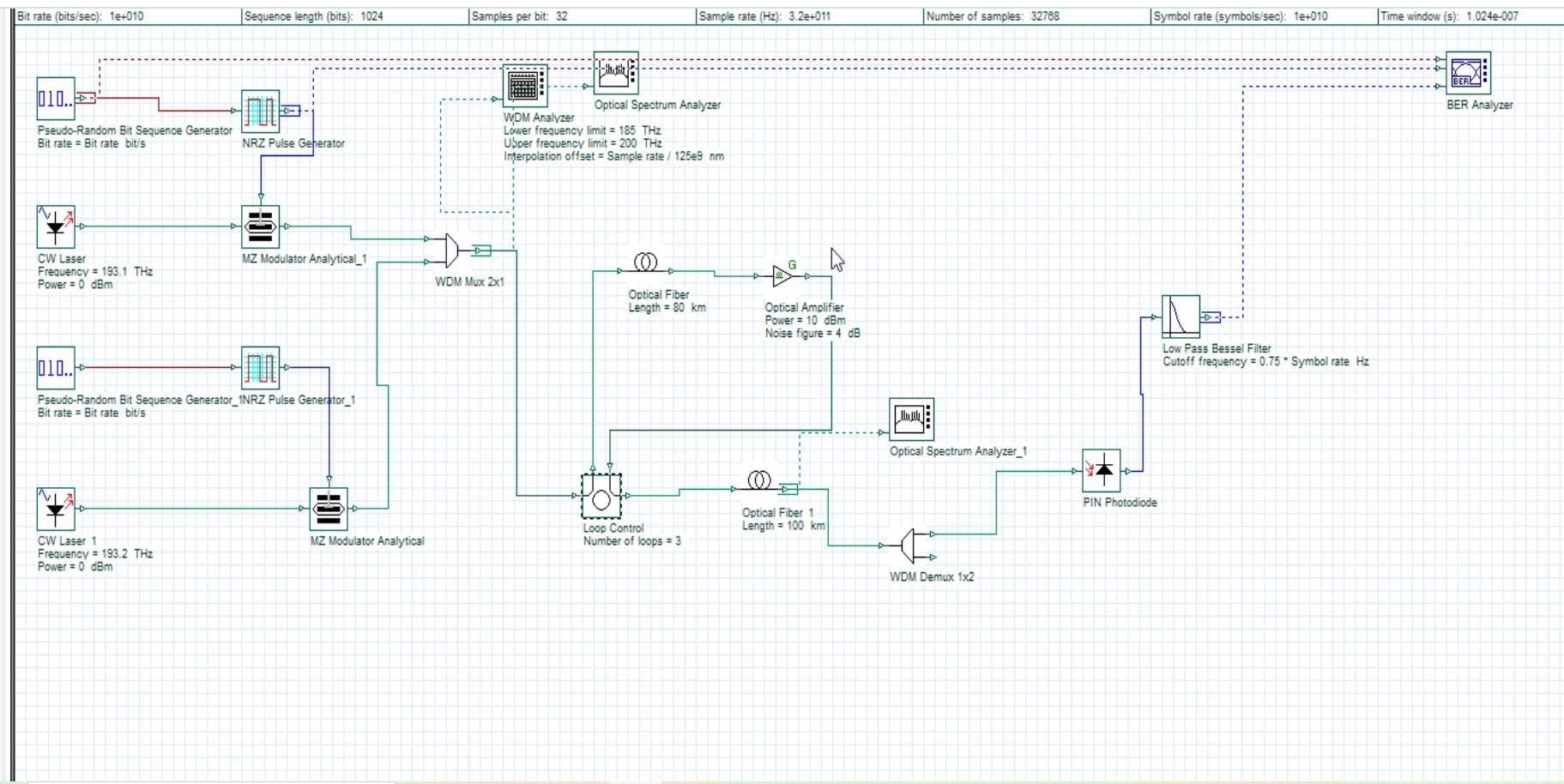The width and height of the screenshot is (1564, 784).
Task: Click the Bit rate parameter field
Action: pos(120,14)
